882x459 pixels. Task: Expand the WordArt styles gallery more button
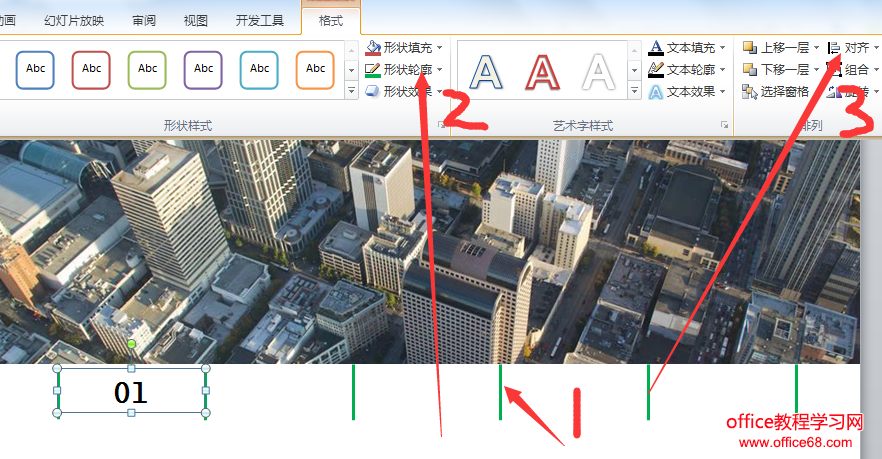point(634,91)
